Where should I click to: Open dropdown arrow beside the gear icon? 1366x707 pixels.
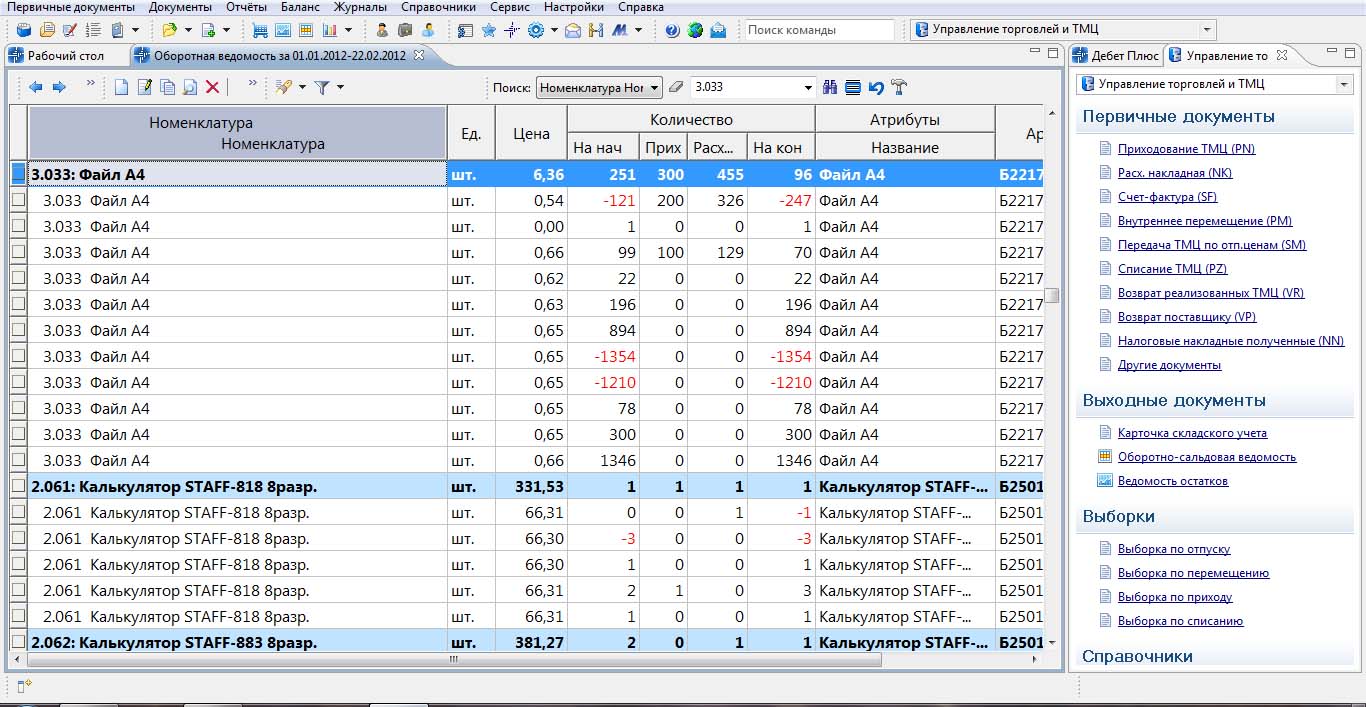tap(553, 30)
